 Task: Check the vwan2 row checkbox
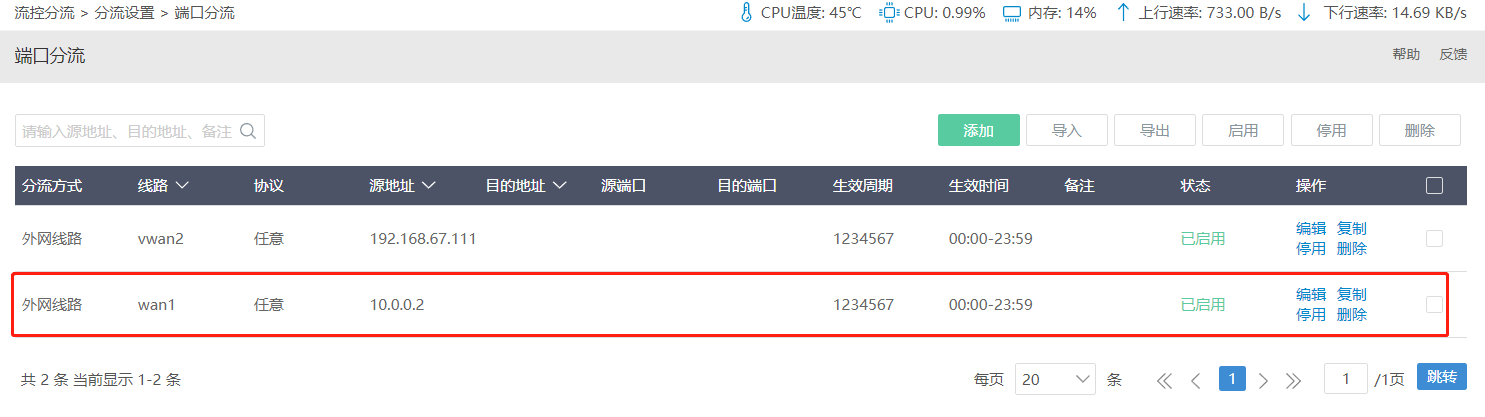click(x=1434, y=238)
